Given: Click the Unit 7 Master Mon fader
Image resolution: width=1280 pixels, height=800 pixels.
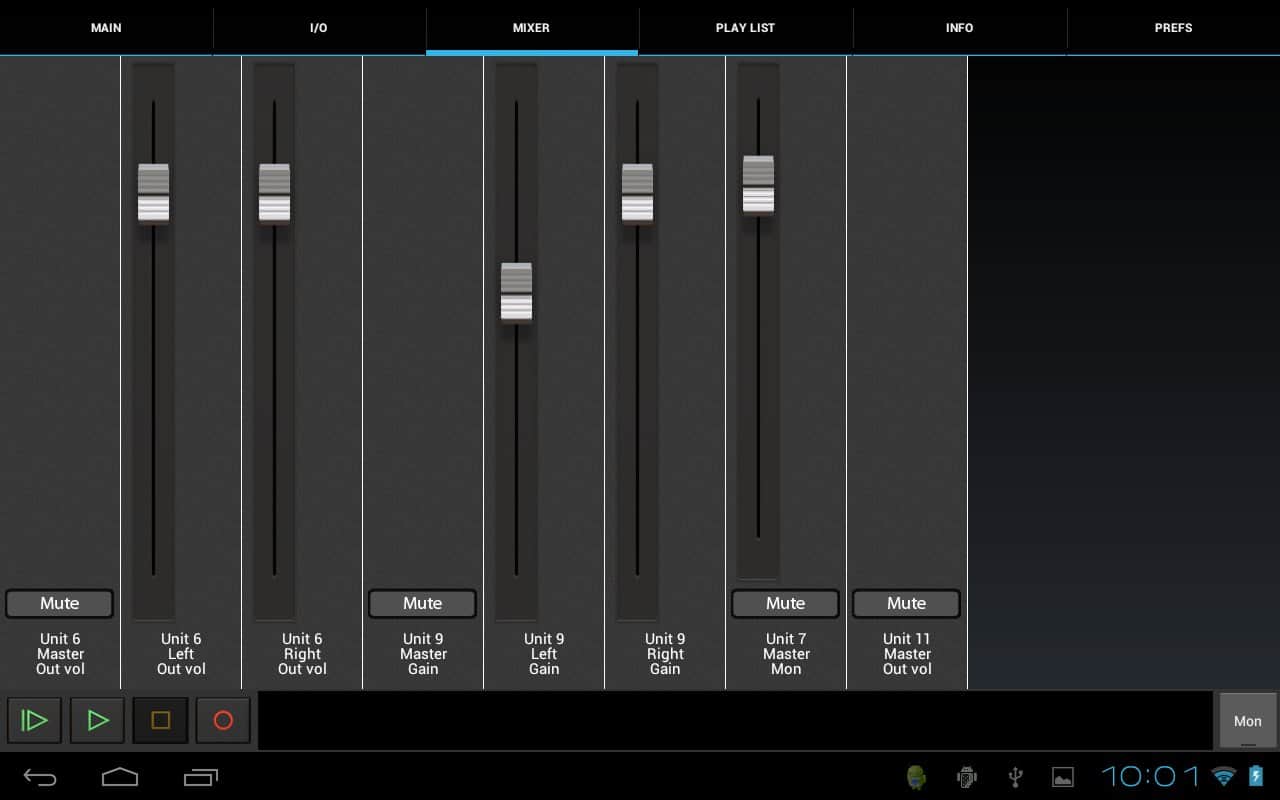Looking at the screenshot, I should pos(758,185).
